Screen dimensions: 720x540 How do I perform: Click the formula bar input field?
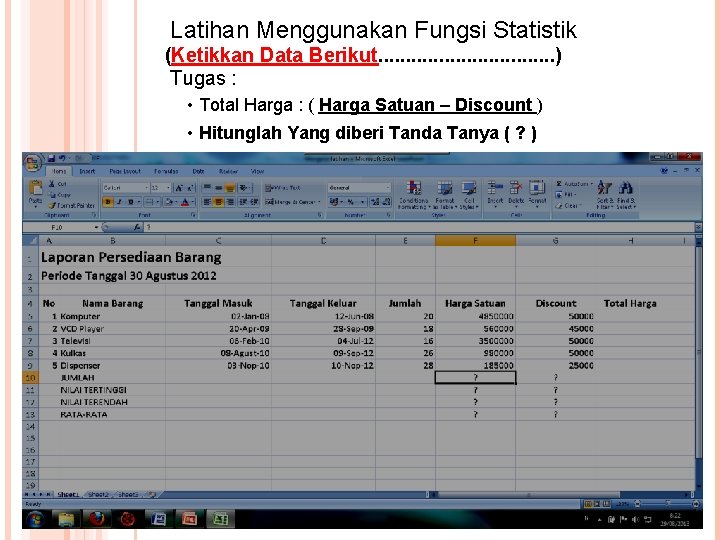coord(420,227)
